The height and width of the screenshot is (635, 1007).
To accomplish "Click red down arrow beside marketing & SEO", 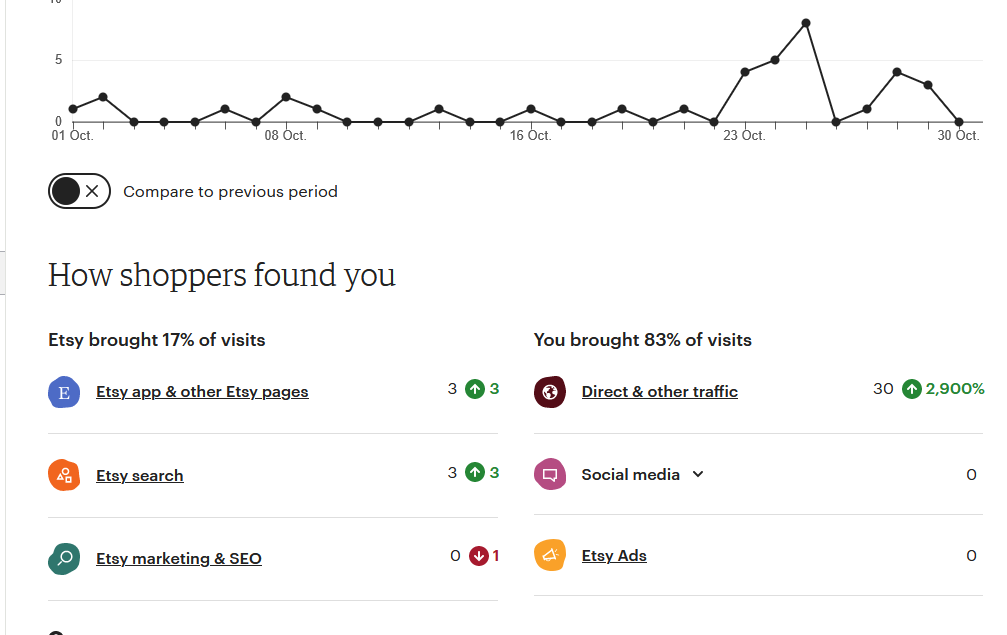I will [x=478, y=556].
